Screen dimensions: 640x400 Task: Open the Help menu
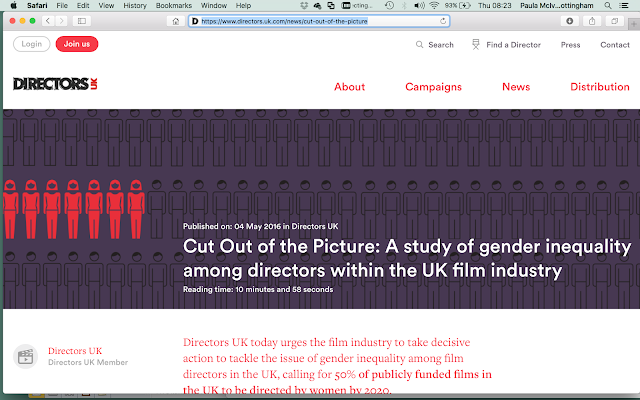pos(243,5)
